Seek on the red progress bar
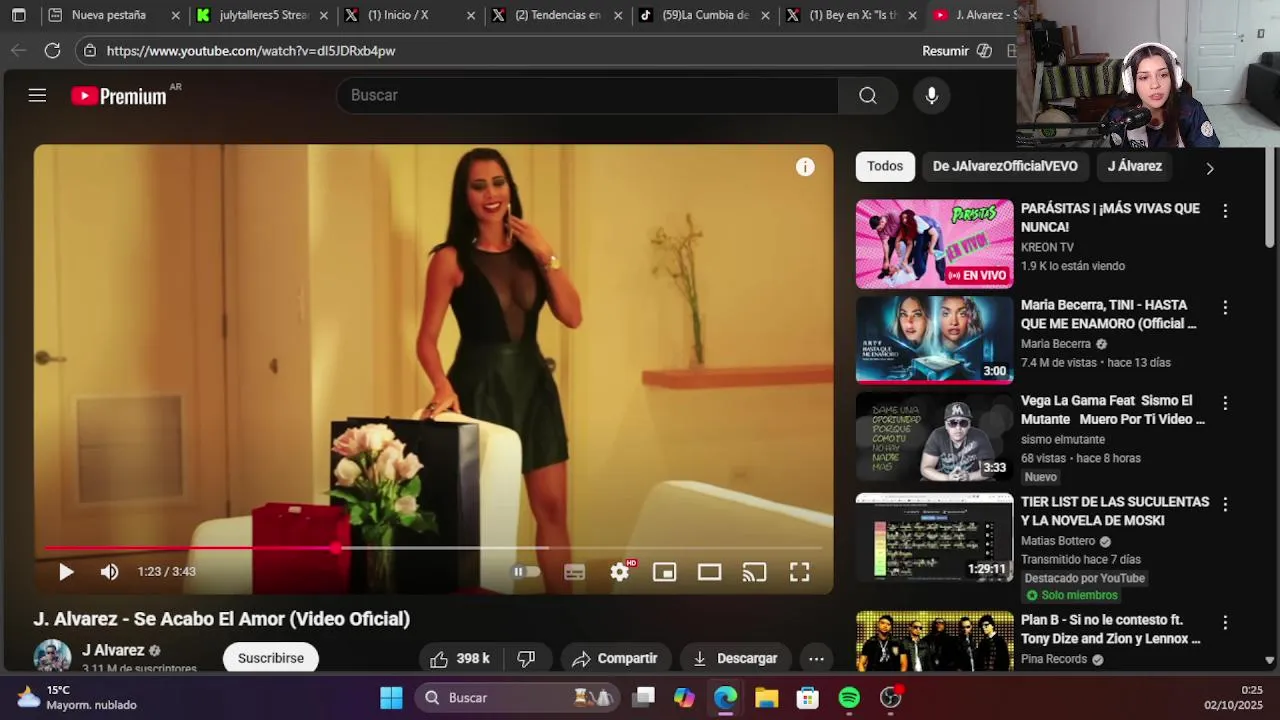The image size is (1280, 720). (433, 548)
